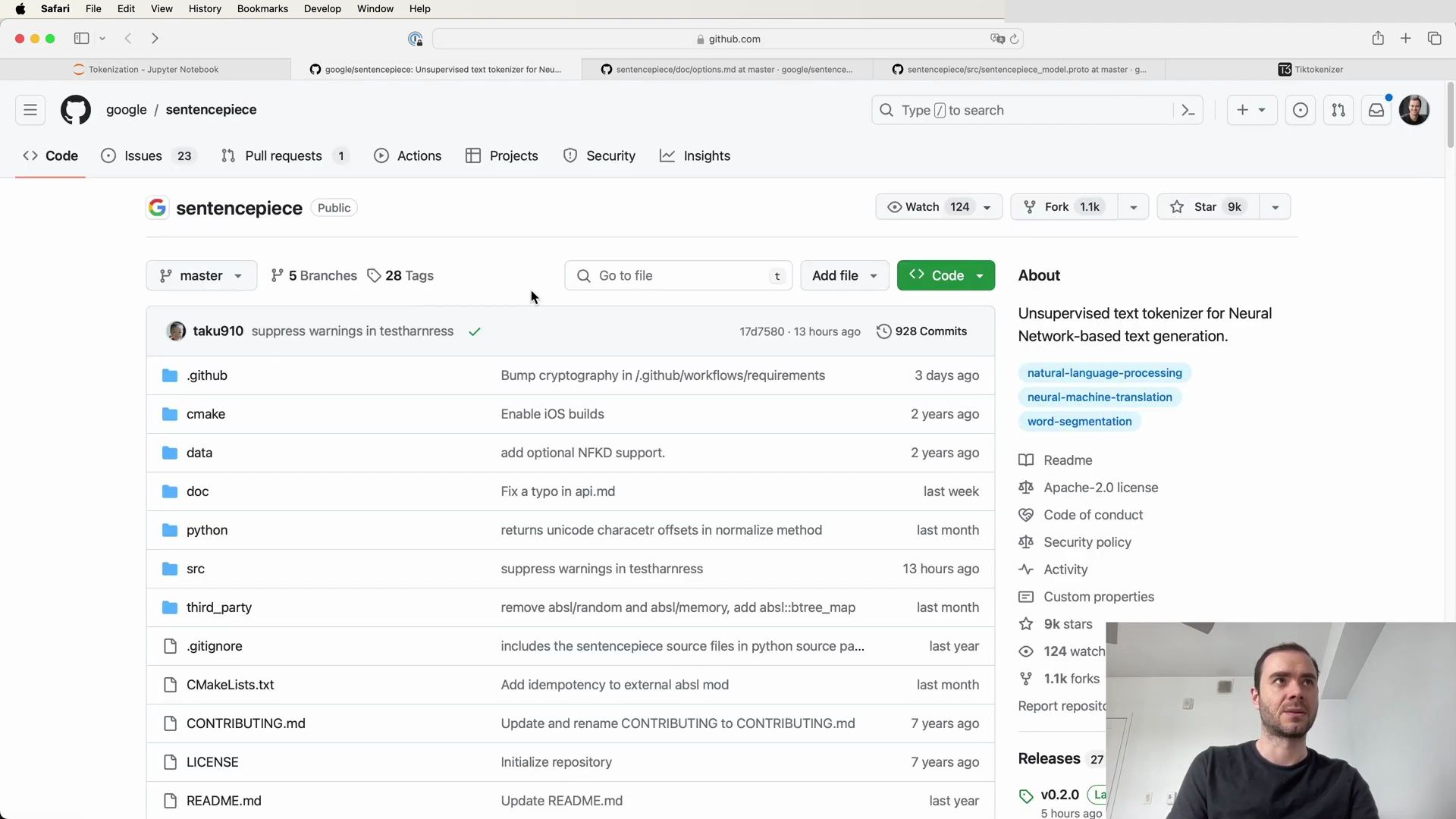The width and height of the screenshot is (1456, 819).
Task: Click the Security shield icon
Action: 570,155
